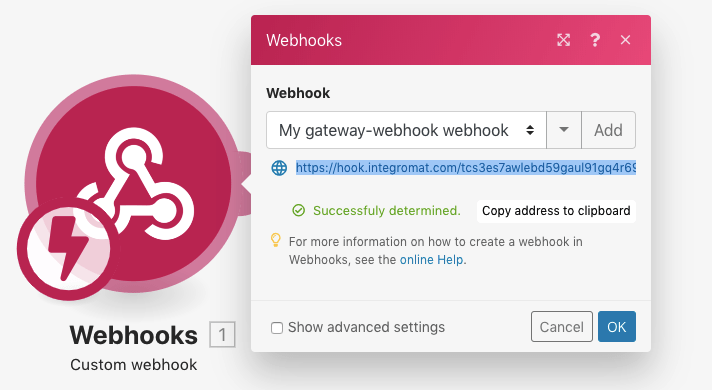Close the Webhooks dialog
Image resolution: width=712 pixels, height=390 pixels.
[x=625, y=40]
